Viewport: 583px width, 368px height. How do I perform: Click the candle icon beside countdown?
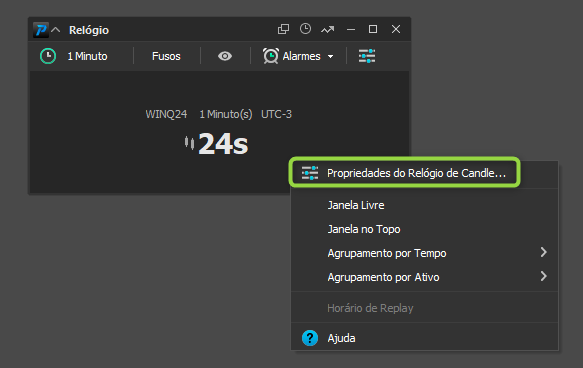(x=189, y=143)
